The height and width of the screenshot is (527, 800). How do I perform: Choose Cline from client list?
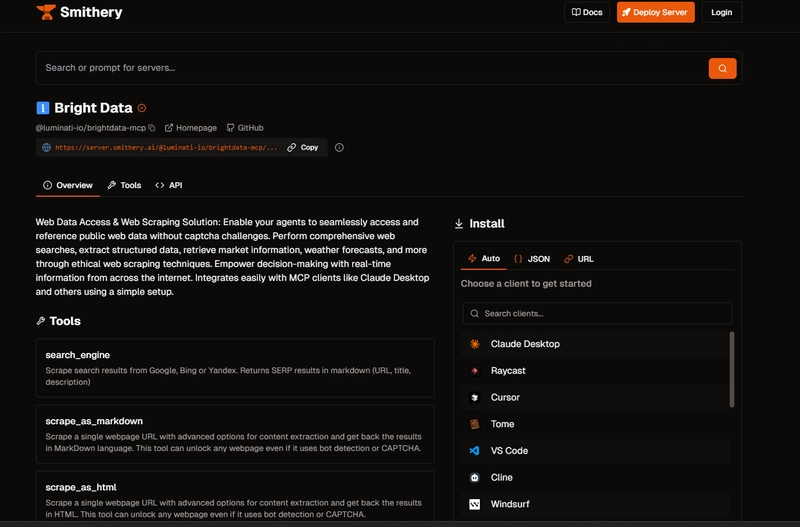[x=595, y=478]
